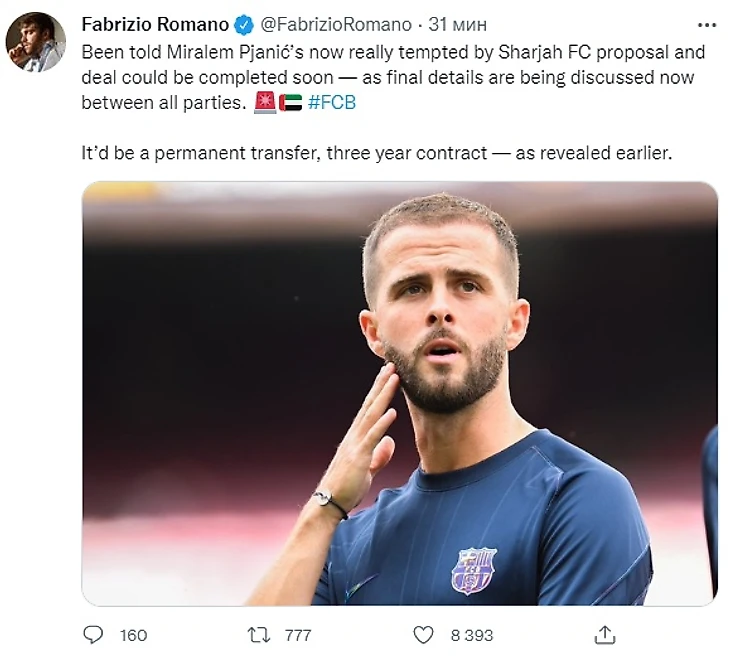Click the retweet arrows icon
The height and width of the screenshot is (658, 730).
(258, 635)
